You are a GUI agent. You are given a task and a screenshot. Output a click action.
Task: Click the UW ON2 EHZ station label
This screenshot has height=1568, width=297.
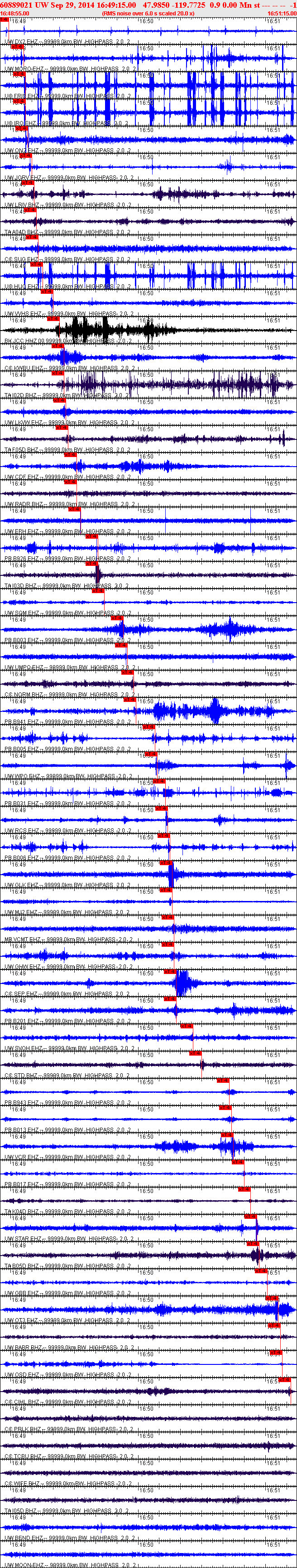pyautogui.click(x=67, y=151)
